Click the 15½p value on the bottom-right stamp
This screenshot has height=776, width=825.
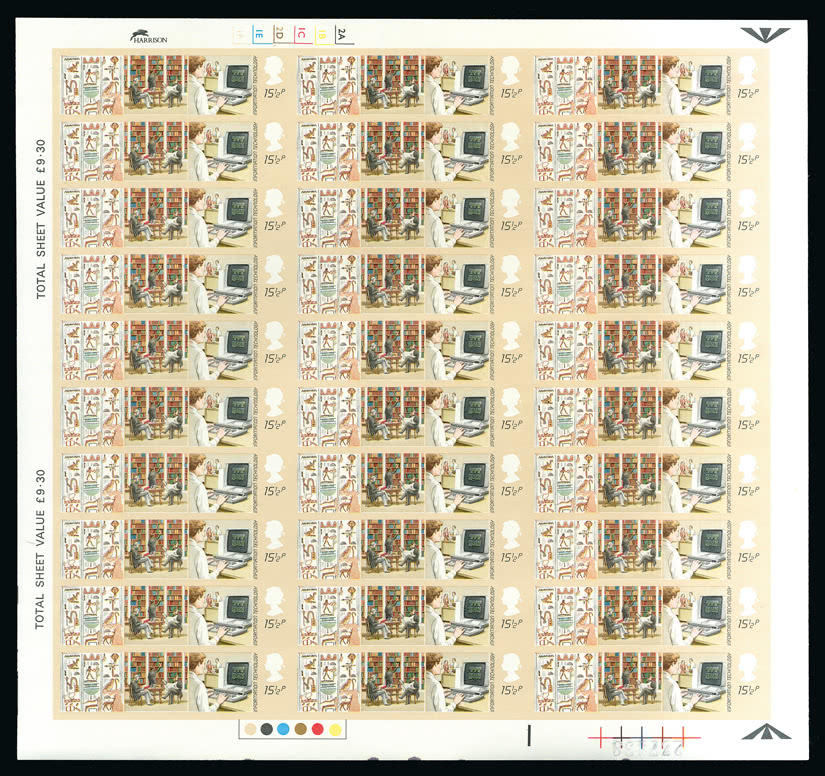click(x=748, y=690)
